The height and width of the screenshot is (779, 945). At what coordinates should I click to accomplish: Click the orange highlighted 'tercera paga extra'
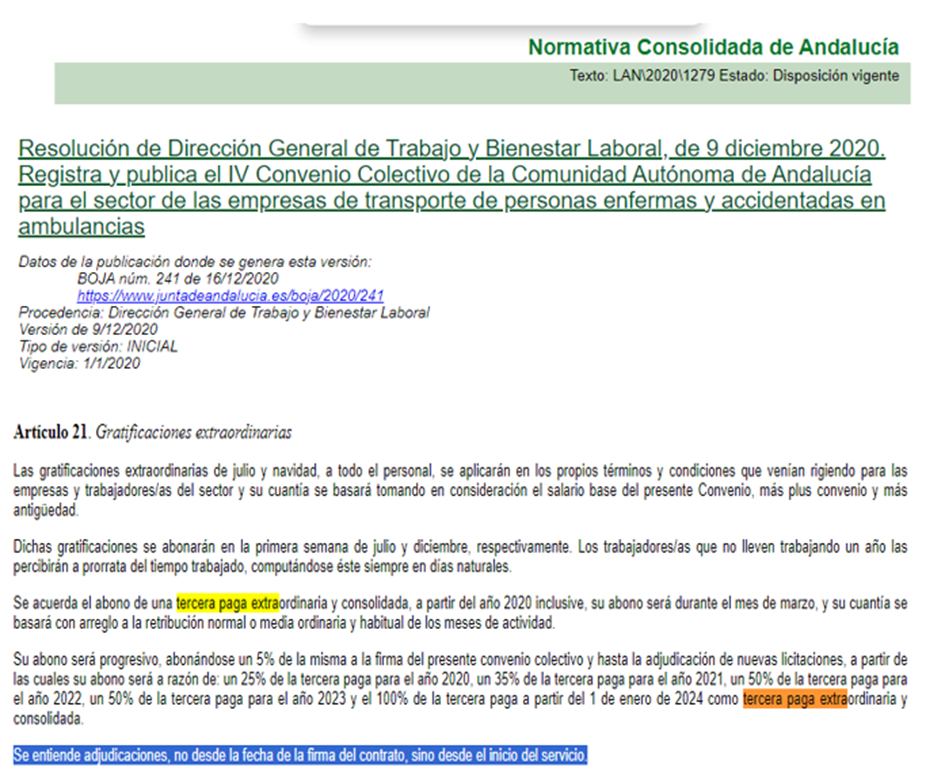[795, 698]
